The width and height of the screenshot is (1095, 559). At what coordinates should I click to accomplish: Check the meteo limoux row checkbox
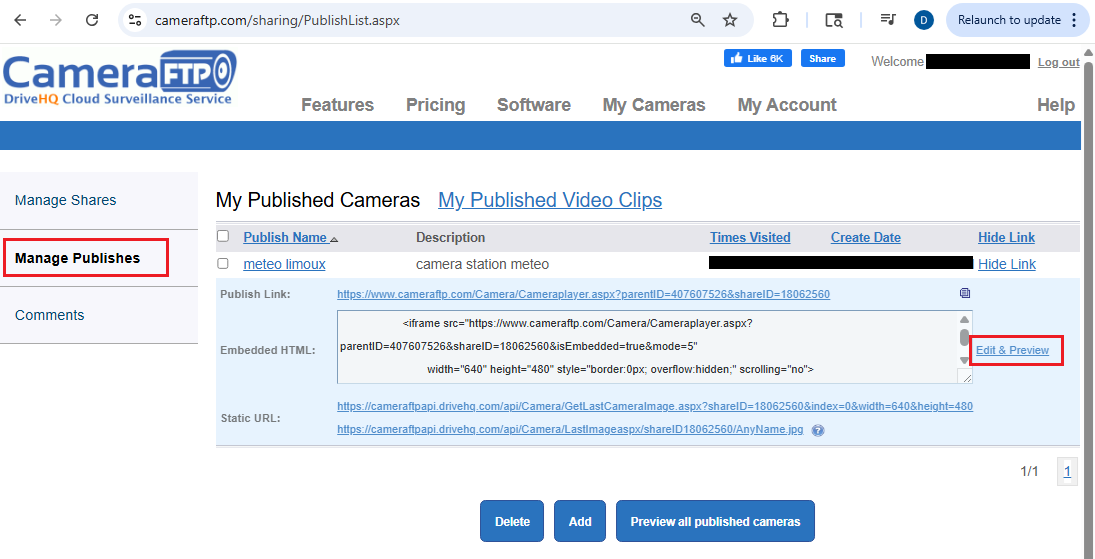pyautogui.click(x=223, y=264)
